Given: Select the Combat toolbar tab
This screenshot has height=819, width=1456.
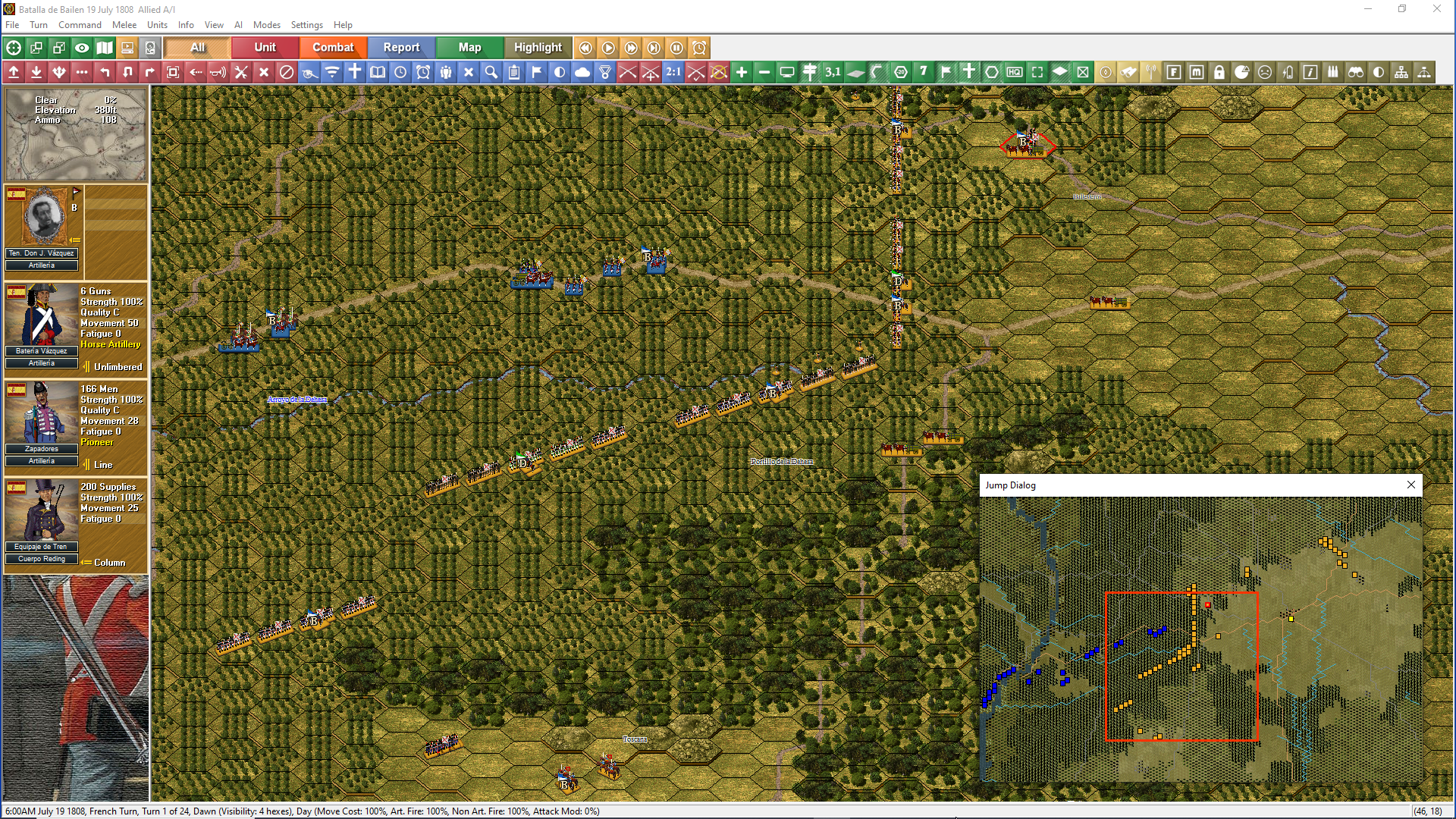Looking at the screenshot, I should [333, 48].
